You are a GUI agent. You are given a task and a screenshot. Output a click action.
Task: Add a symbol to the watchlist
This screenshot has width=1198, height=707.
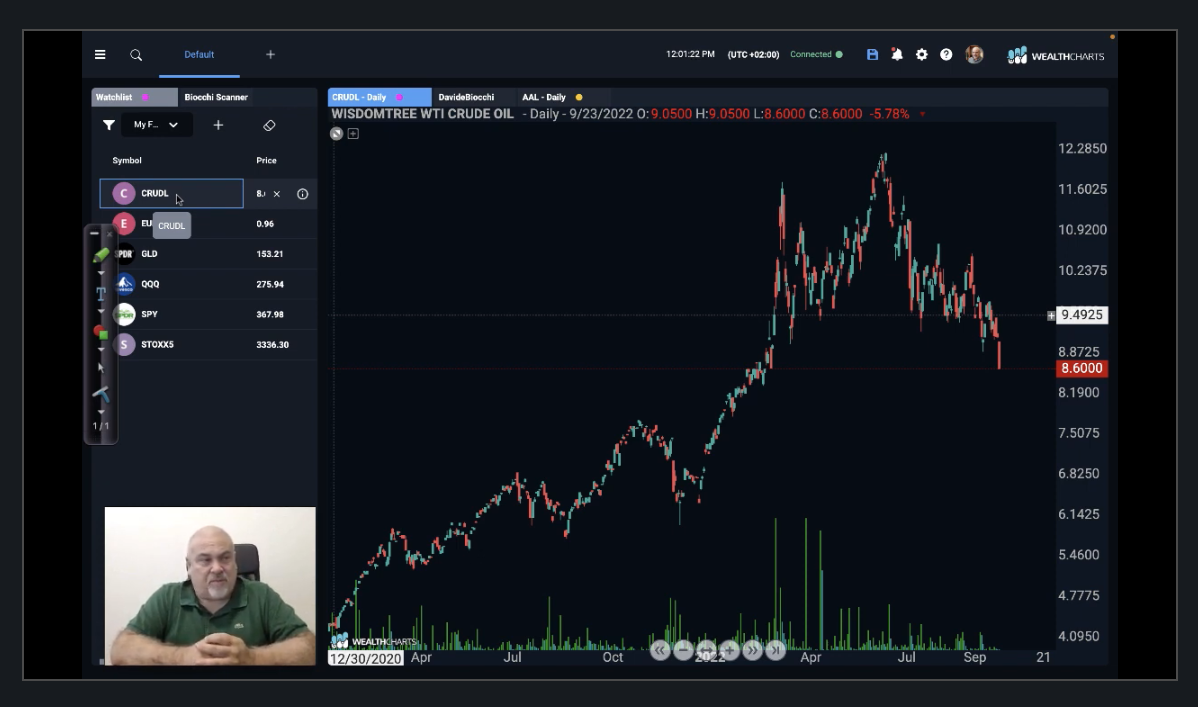(219, 125)
